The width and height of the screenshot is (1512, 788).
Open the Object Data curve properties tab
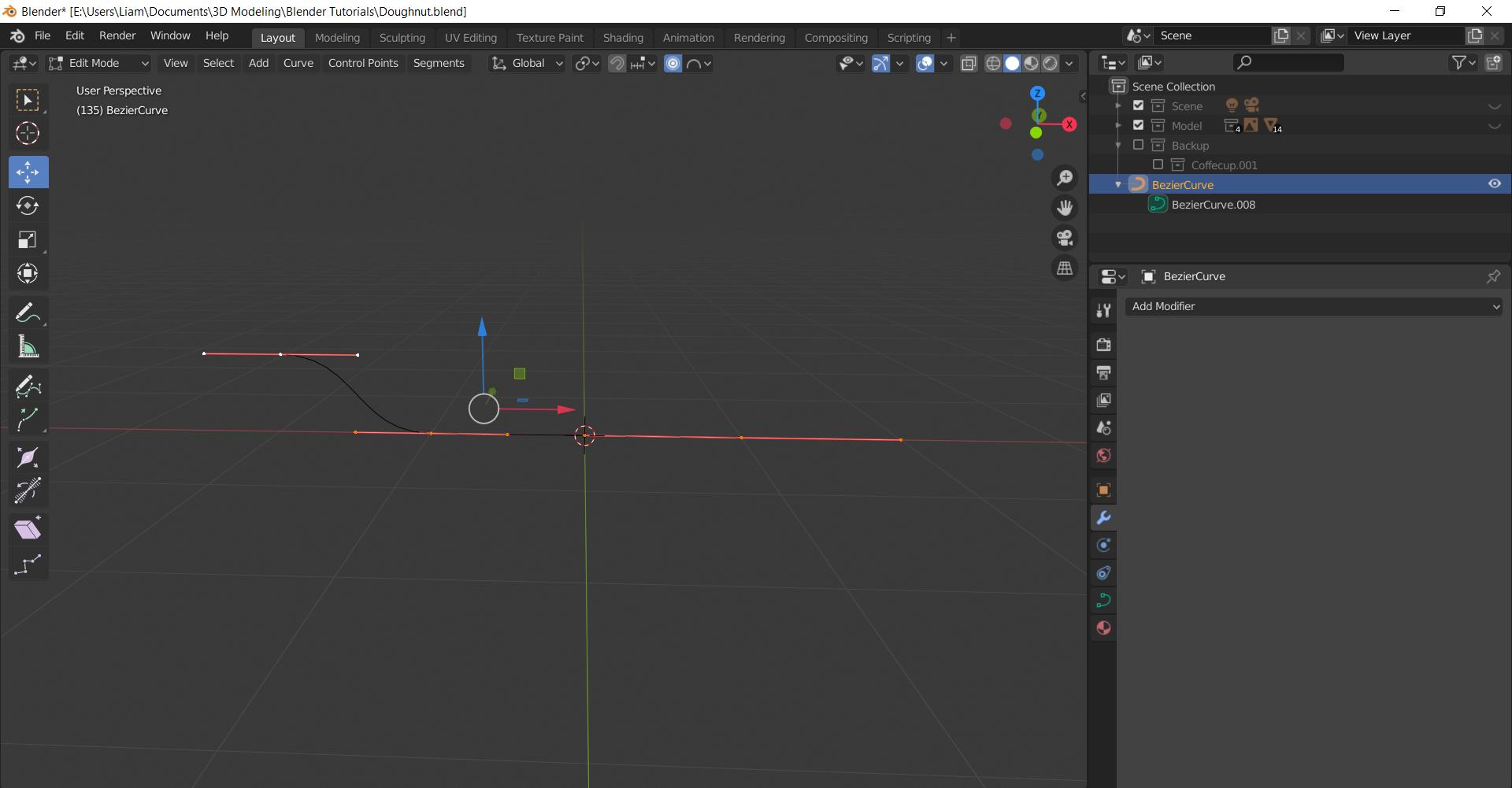(x=1103, y=600)
